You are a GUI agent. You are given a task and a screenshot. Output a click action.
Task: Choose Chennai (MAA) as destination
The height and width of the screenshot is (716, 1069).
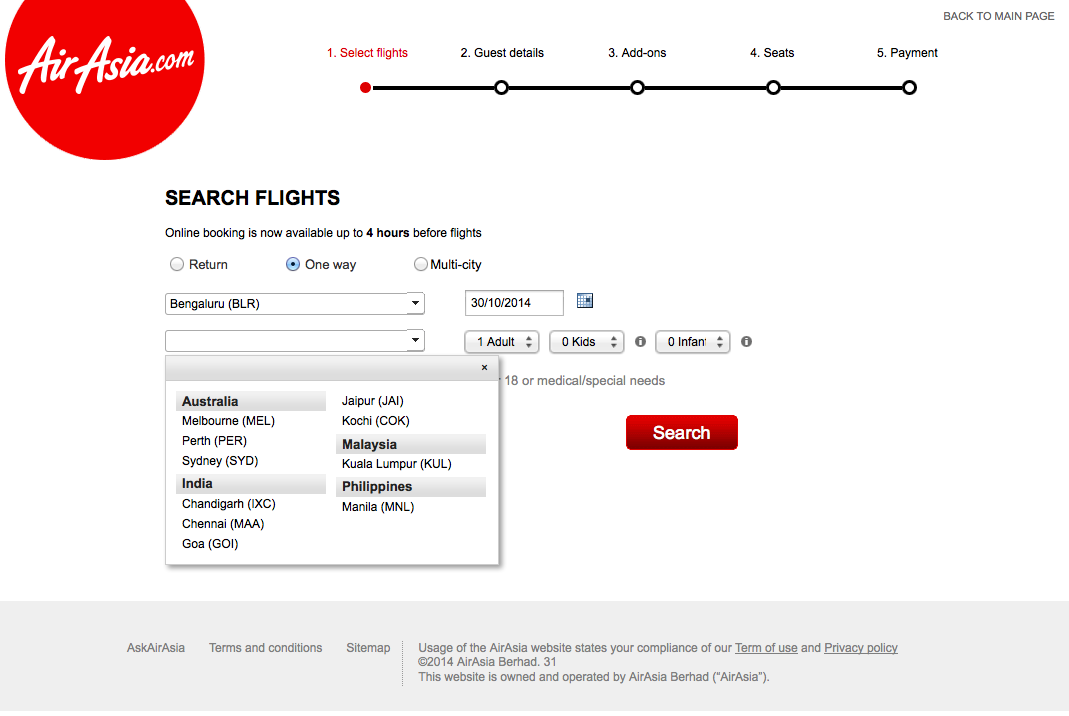[223, 524]
